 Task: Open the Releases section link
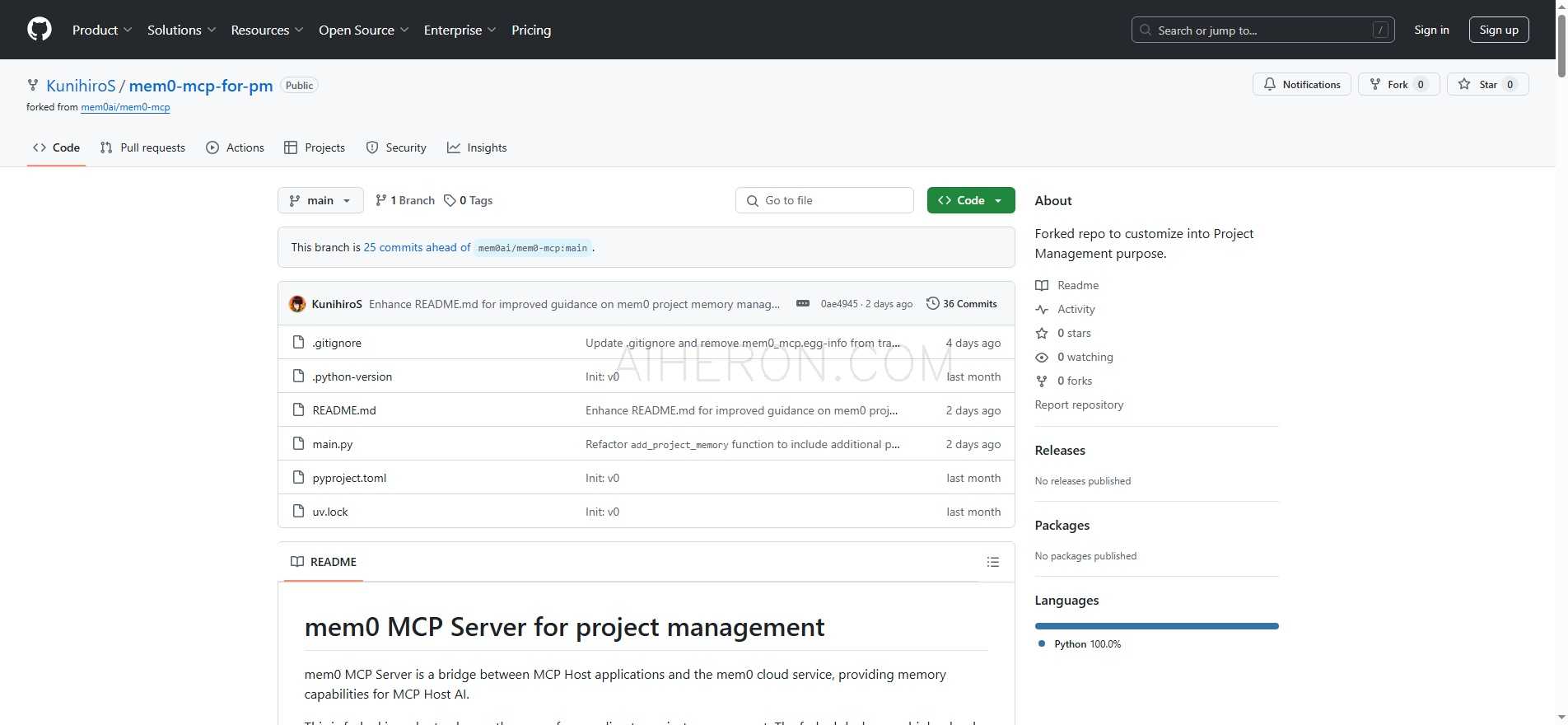[x=1060, y=450]
